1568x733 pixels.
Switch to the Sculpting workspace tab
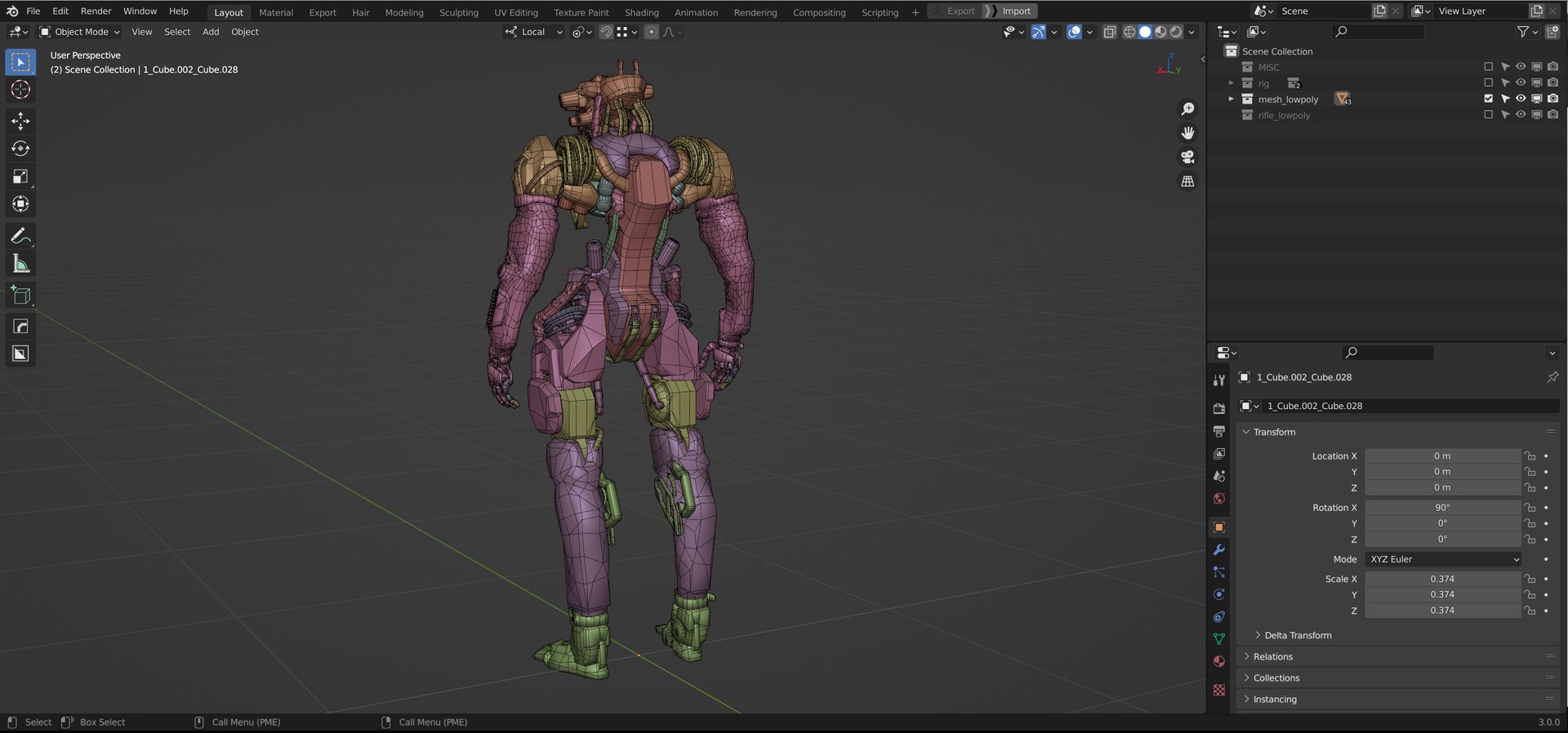[x=458, y=12]
